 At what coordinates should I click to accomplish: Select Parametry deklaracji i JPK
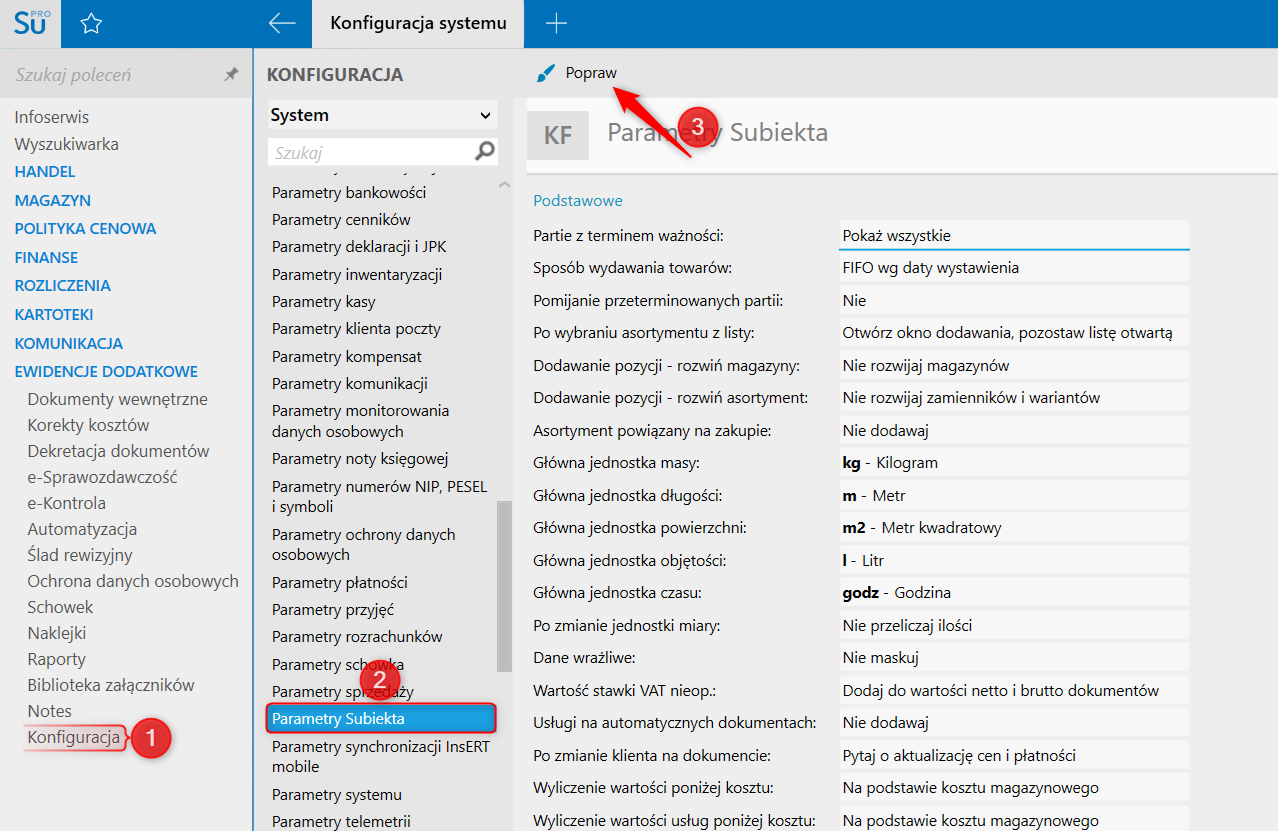[358, 247]
